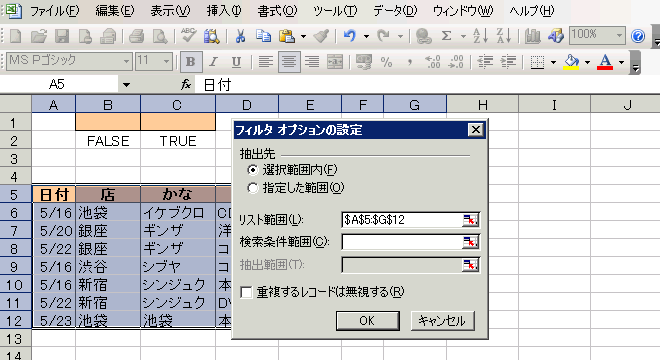Open the ツール(T) menu
Viewport: 660px width, 360px height.
click(x=335, y=11)
